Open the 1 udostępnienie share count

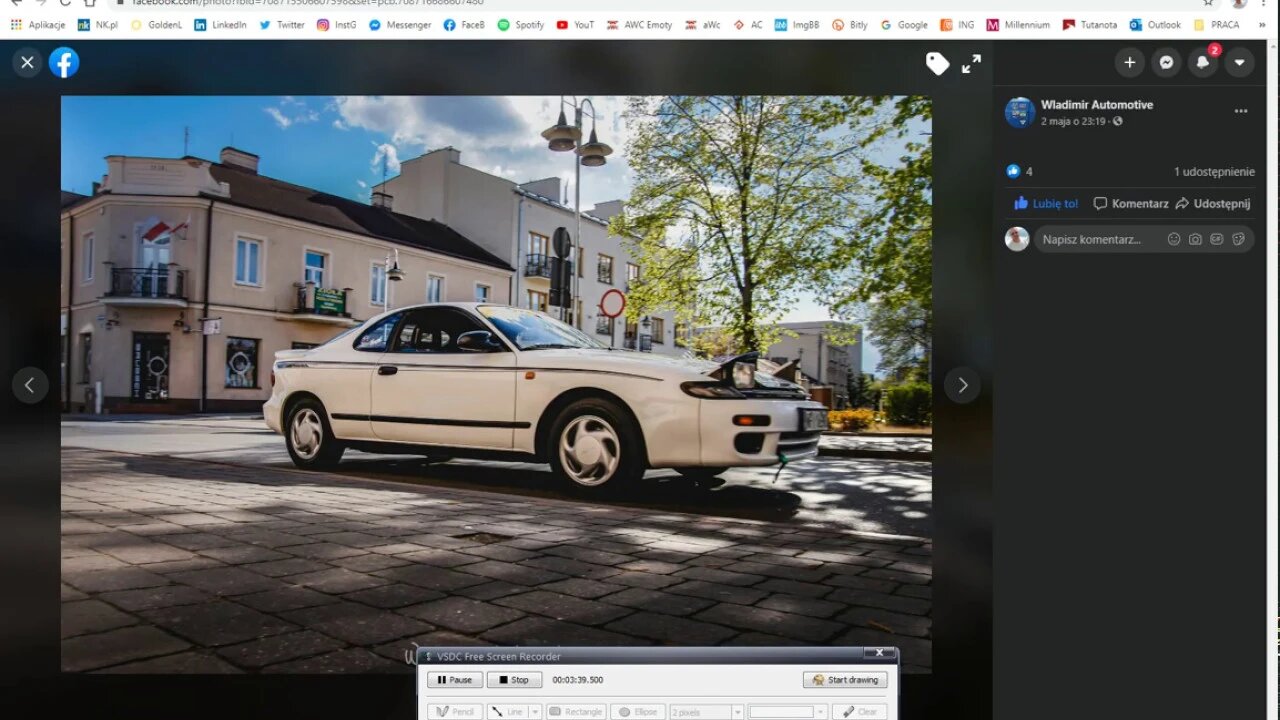(1214, 172)
